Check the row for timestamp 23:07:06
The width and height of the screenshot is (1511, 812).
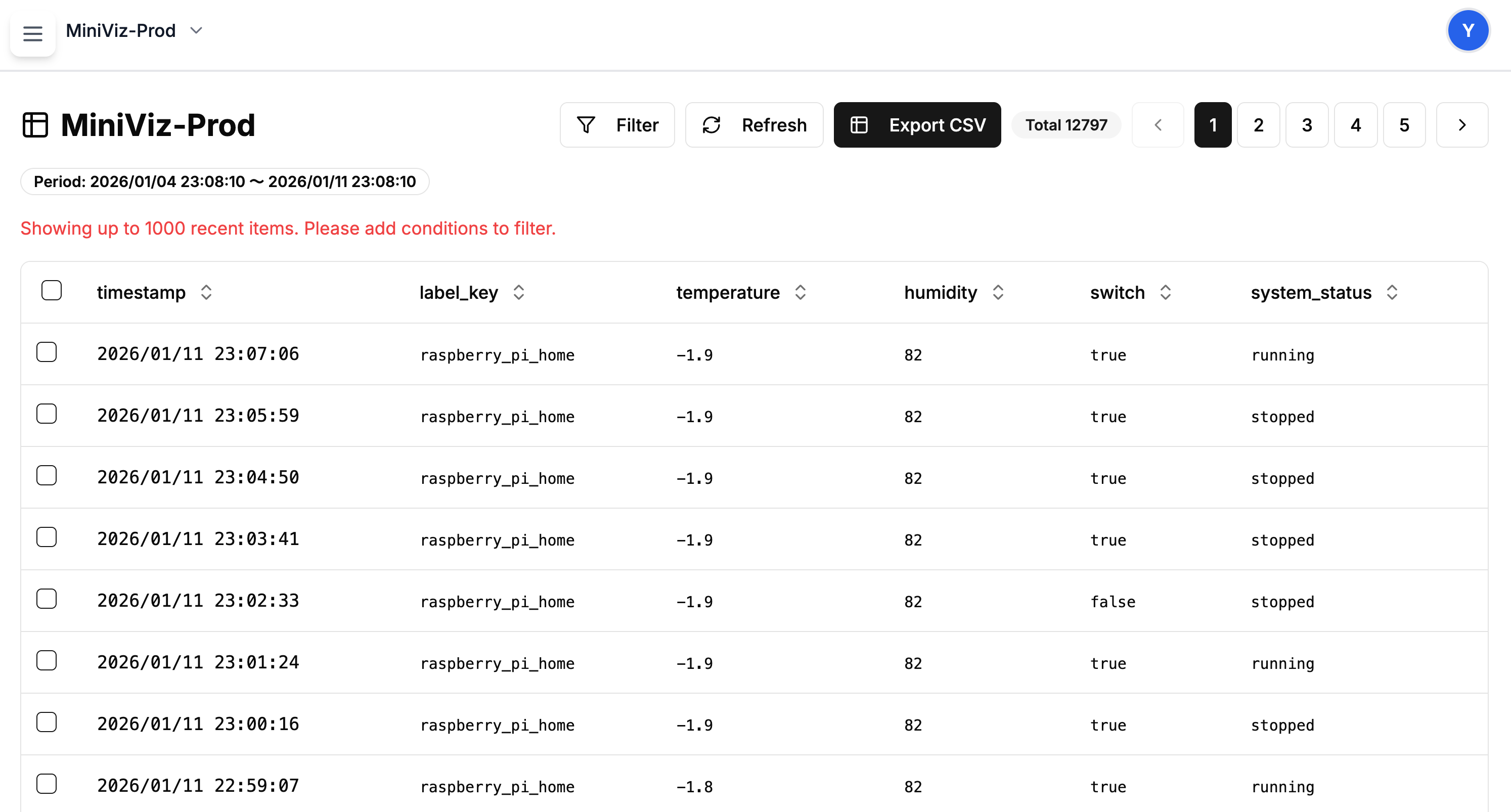coord(47,351)
